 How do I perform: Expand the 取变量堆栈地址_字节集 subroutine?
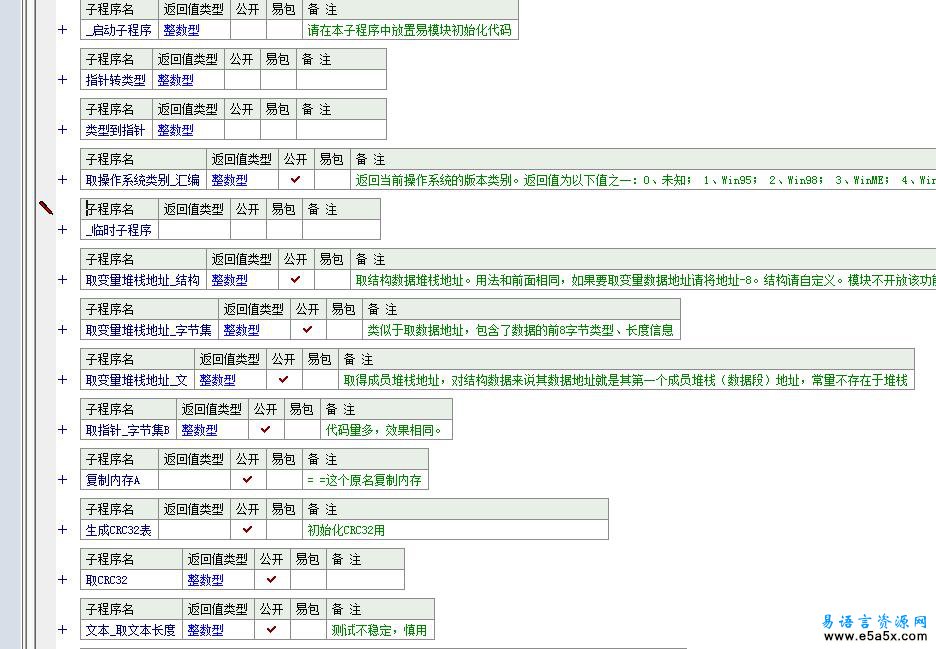(x=63, y=330)
